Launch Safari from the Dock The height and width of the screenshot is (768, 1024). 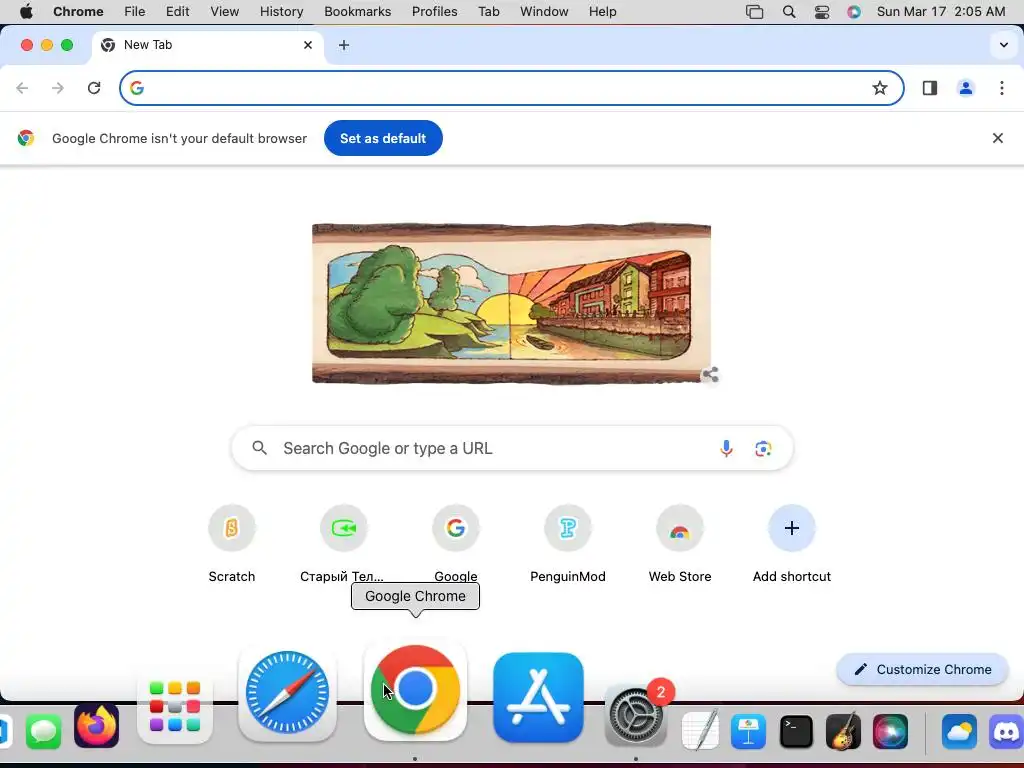point(287,692)
